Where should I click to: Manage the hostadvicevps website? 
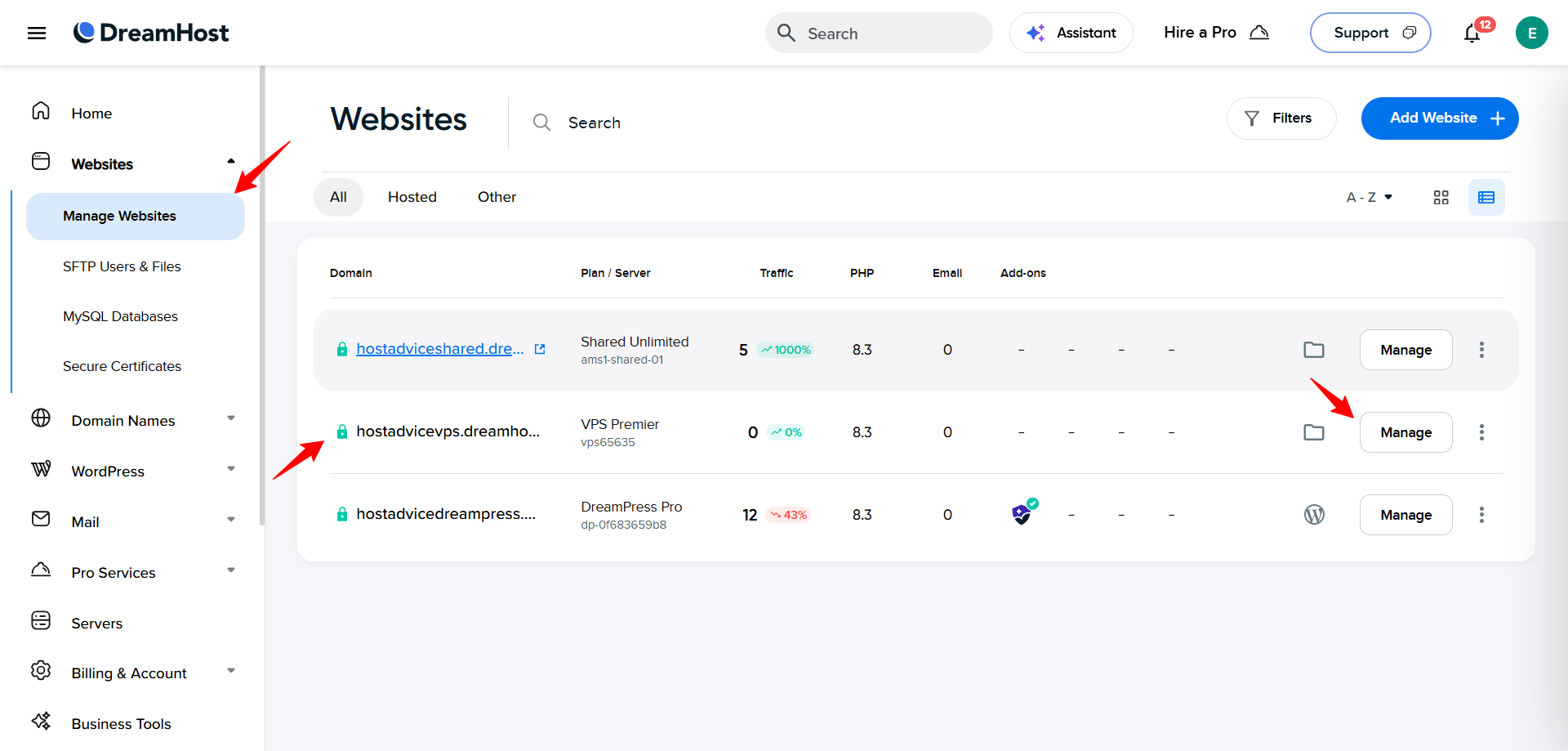1406,432
